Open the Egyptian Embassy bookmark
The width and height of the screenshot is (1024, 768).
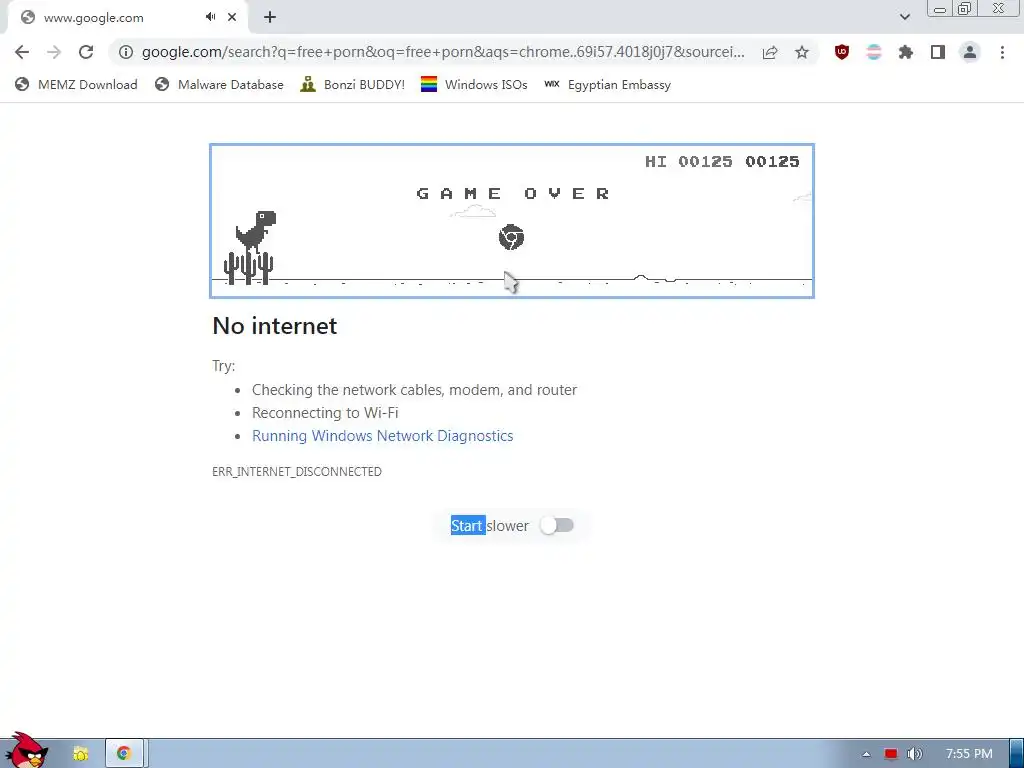(607, 84)
